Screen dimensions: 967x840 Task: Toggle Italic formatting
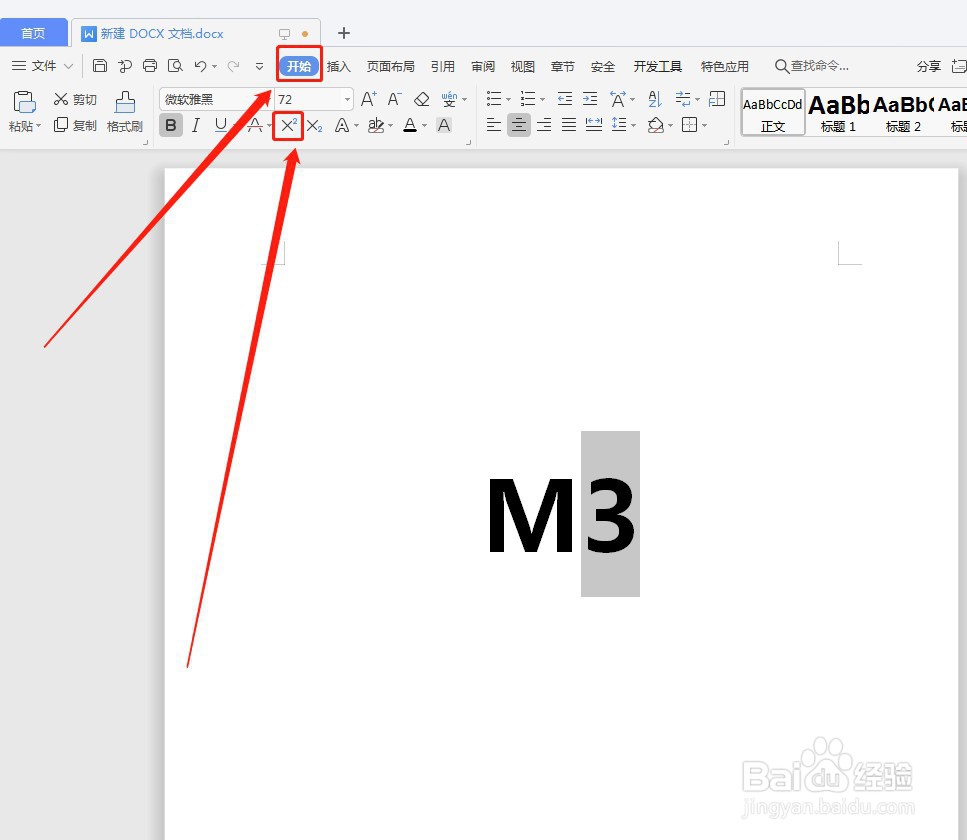(x=195, y=126)
